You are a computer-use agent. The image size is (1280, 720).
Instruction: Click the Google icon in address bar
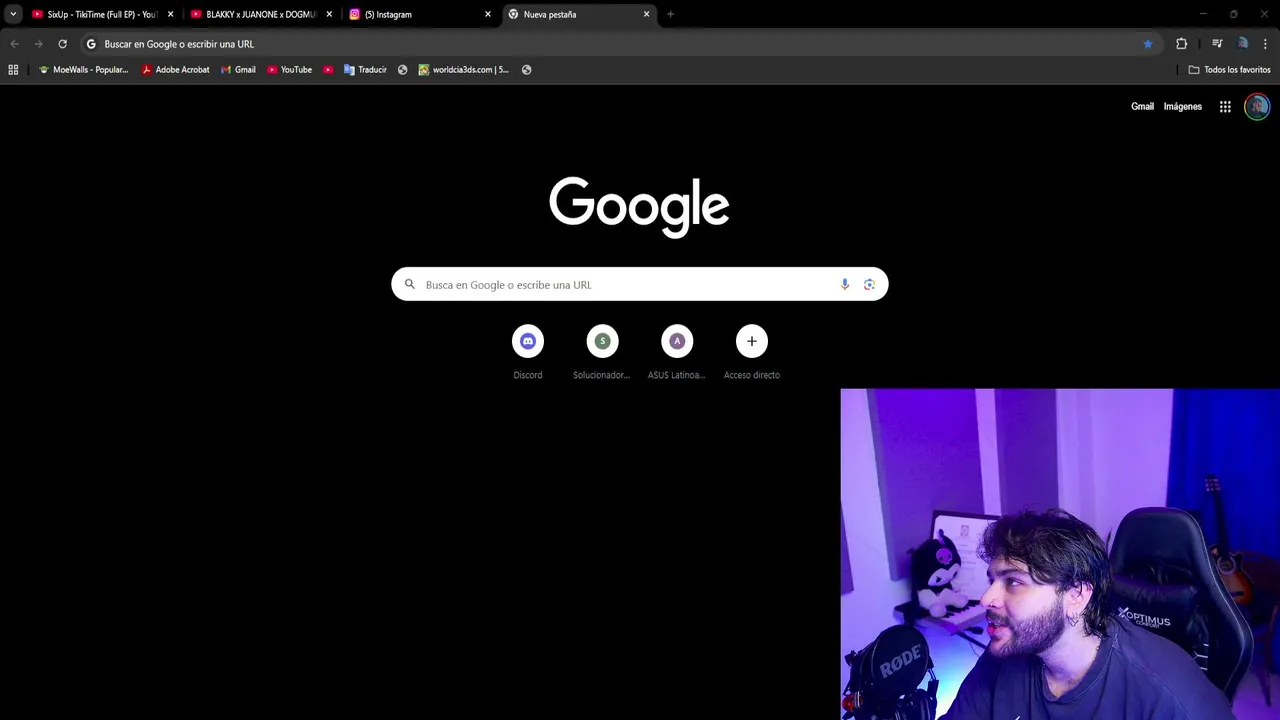click(x=91, y=44)
